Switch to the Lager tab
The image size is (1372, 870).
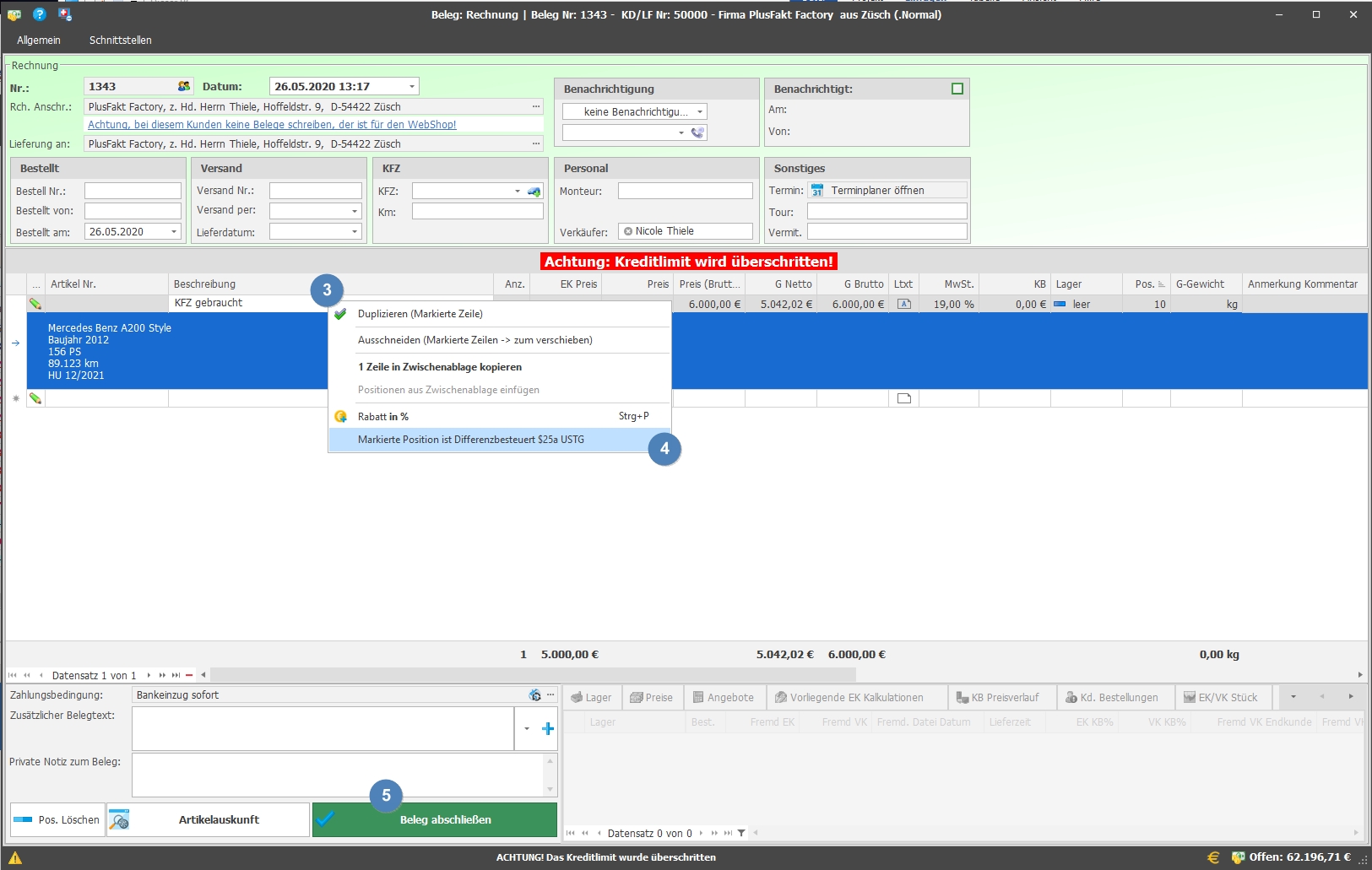[592, 698]
